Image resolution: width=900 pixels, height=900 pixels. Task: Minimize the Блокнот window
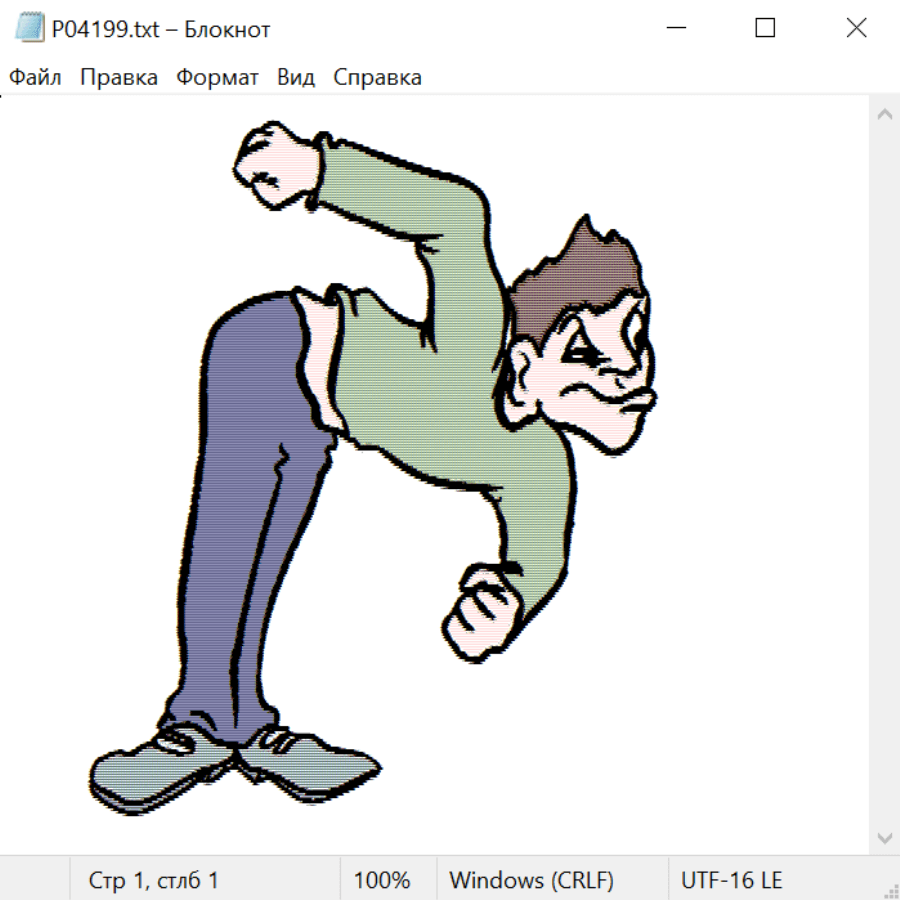(677, 29)
